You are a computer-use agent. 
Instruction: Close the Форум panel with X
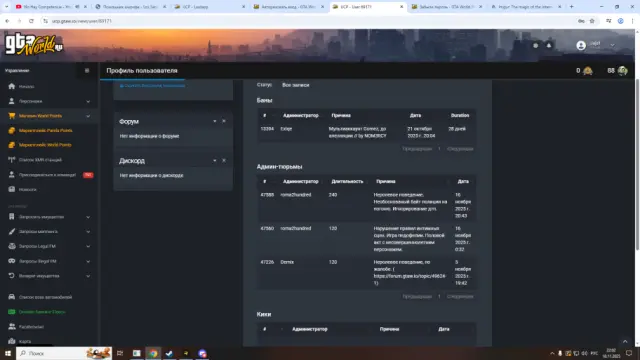tap(224, 121)
